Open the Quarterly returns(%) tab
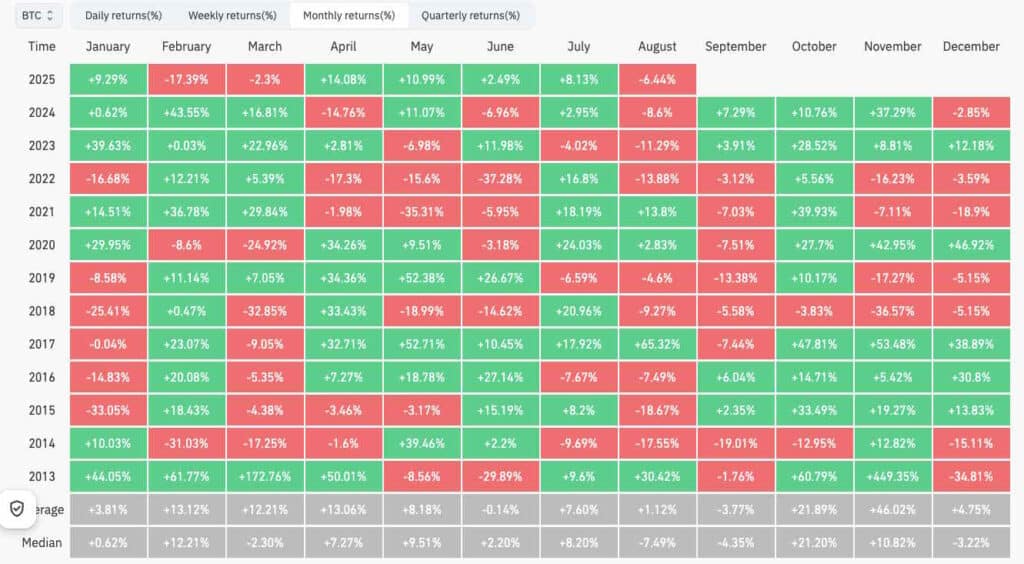This screenshot has width=1024, height=564. [470, 16]
